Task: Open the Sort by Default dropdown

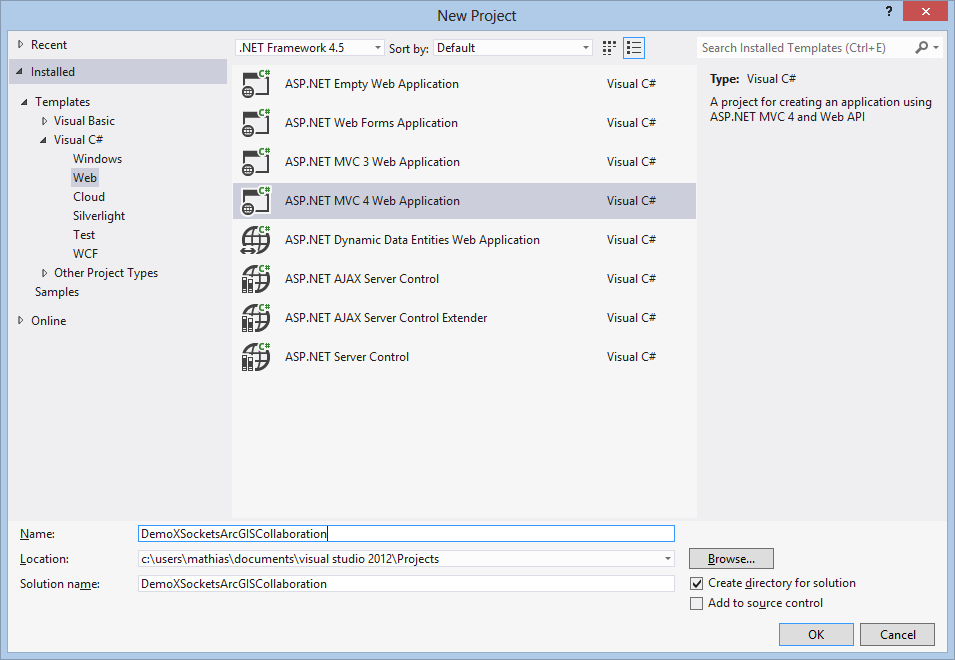Action: pos(513,47)
